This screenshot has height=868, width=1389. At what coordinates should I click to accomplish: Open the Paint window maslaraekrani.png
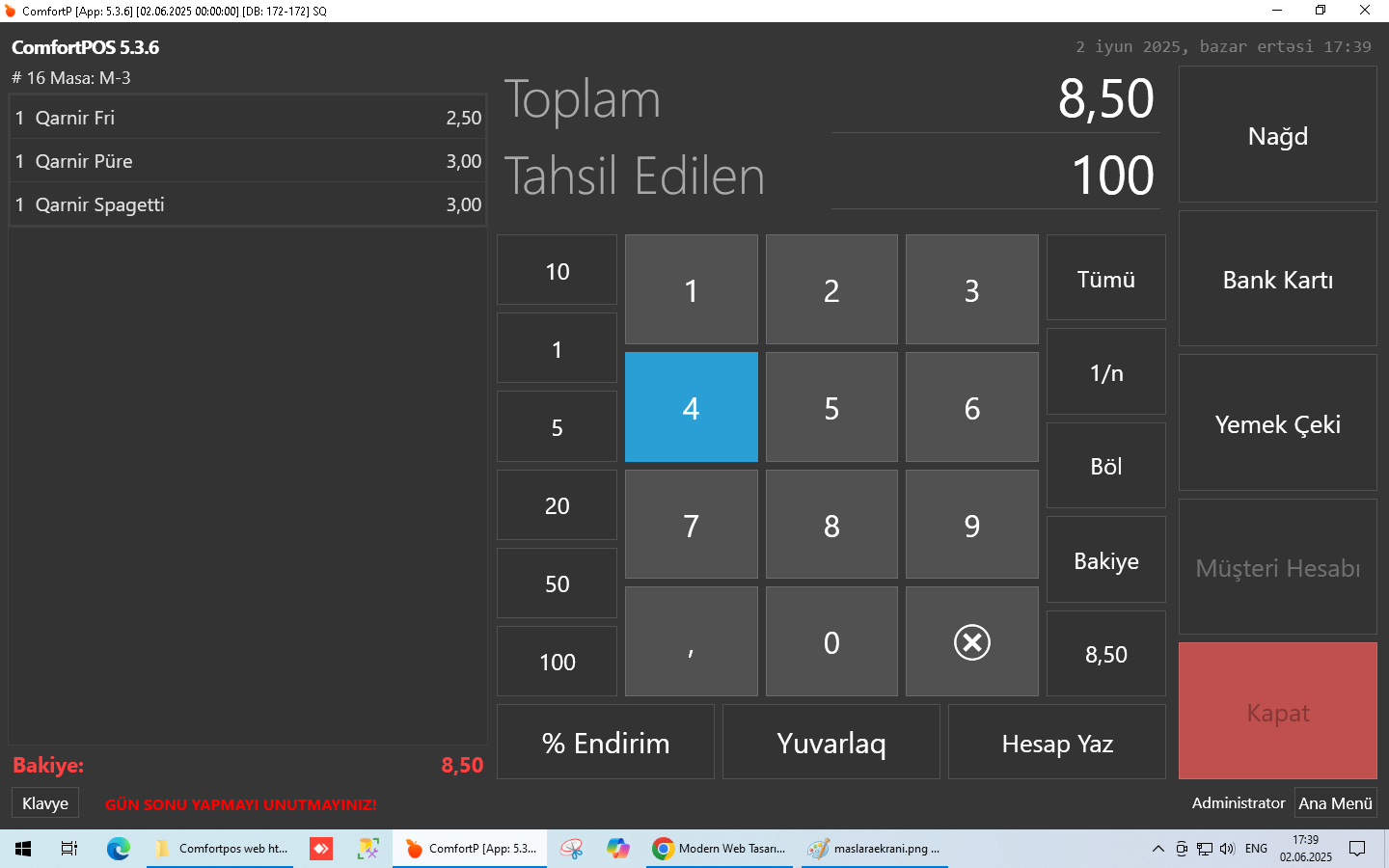tap(874, 849)
